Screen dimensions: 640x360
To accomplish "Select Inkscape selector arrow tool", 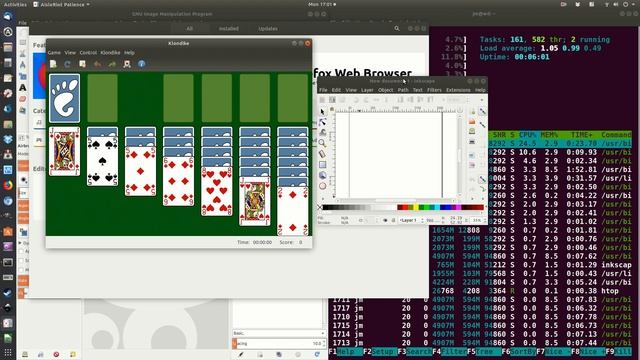I will (322, 111).
